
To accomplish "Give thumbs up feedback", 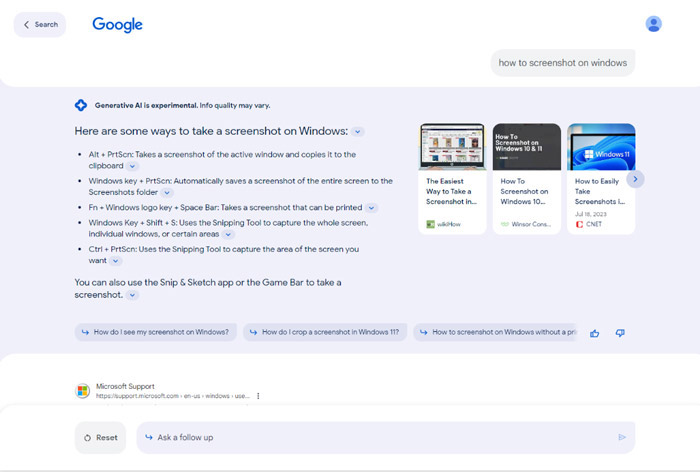I will (594, 333).
